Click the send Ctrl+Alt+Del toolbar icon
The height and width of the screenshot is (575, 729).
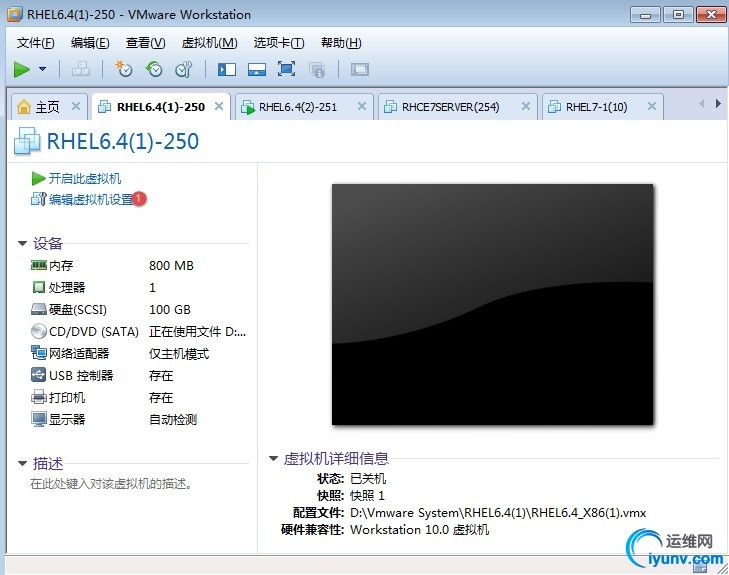pyautogui.click(x=81, y=69)
